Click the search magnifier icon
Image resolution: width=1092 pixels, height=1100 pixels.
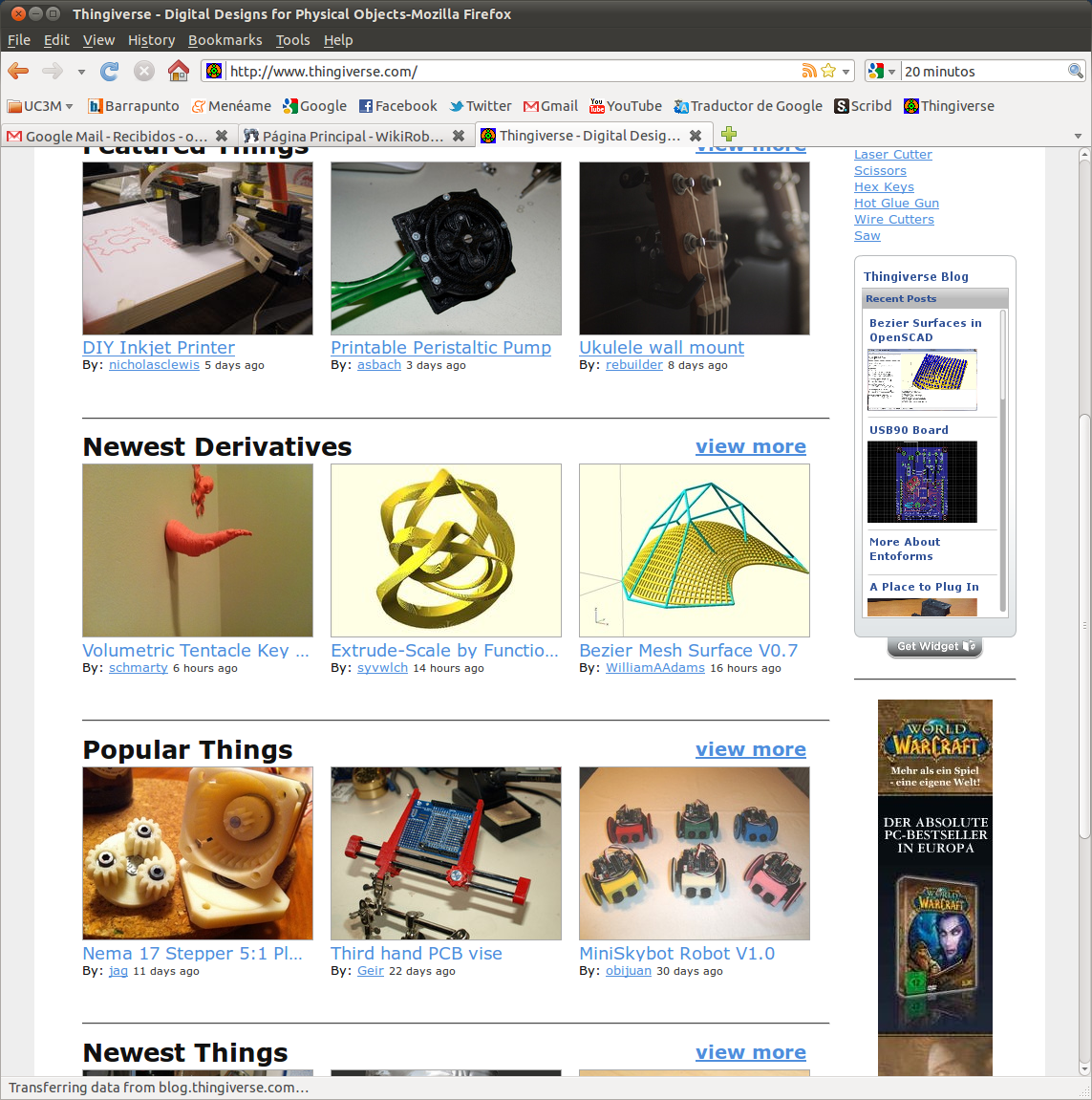click(1075, 71)
